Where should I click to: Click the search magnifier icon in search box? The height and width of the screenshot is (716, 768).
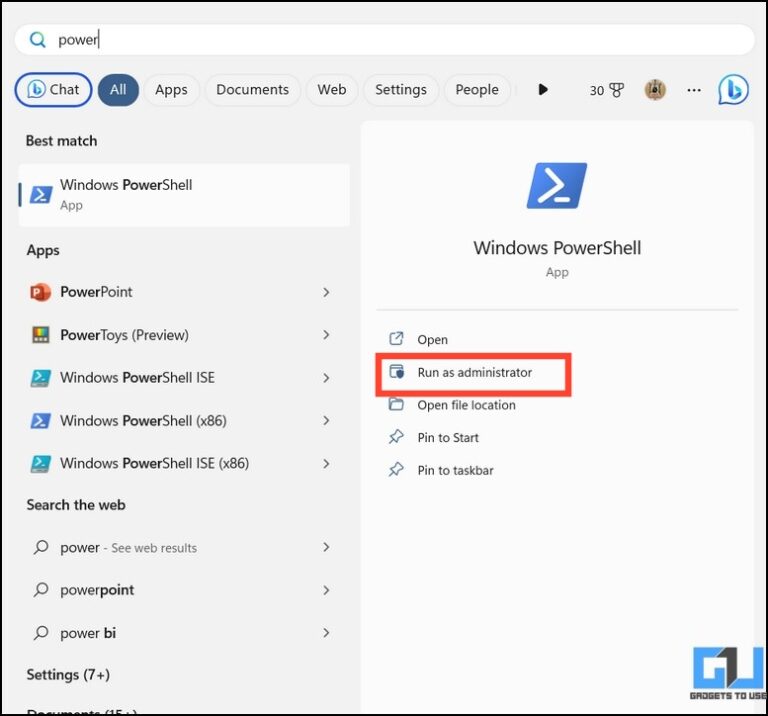click(x=37, y=40)
